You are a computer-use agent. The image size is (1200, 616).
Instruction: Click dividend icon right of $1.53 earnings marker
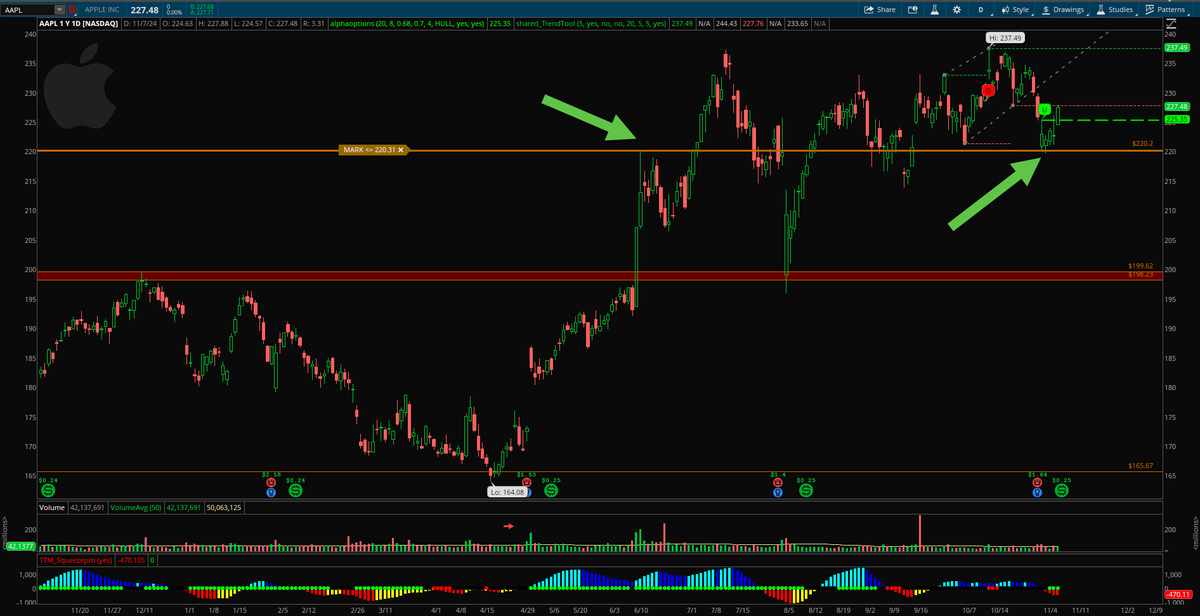(x=550, y=491)
